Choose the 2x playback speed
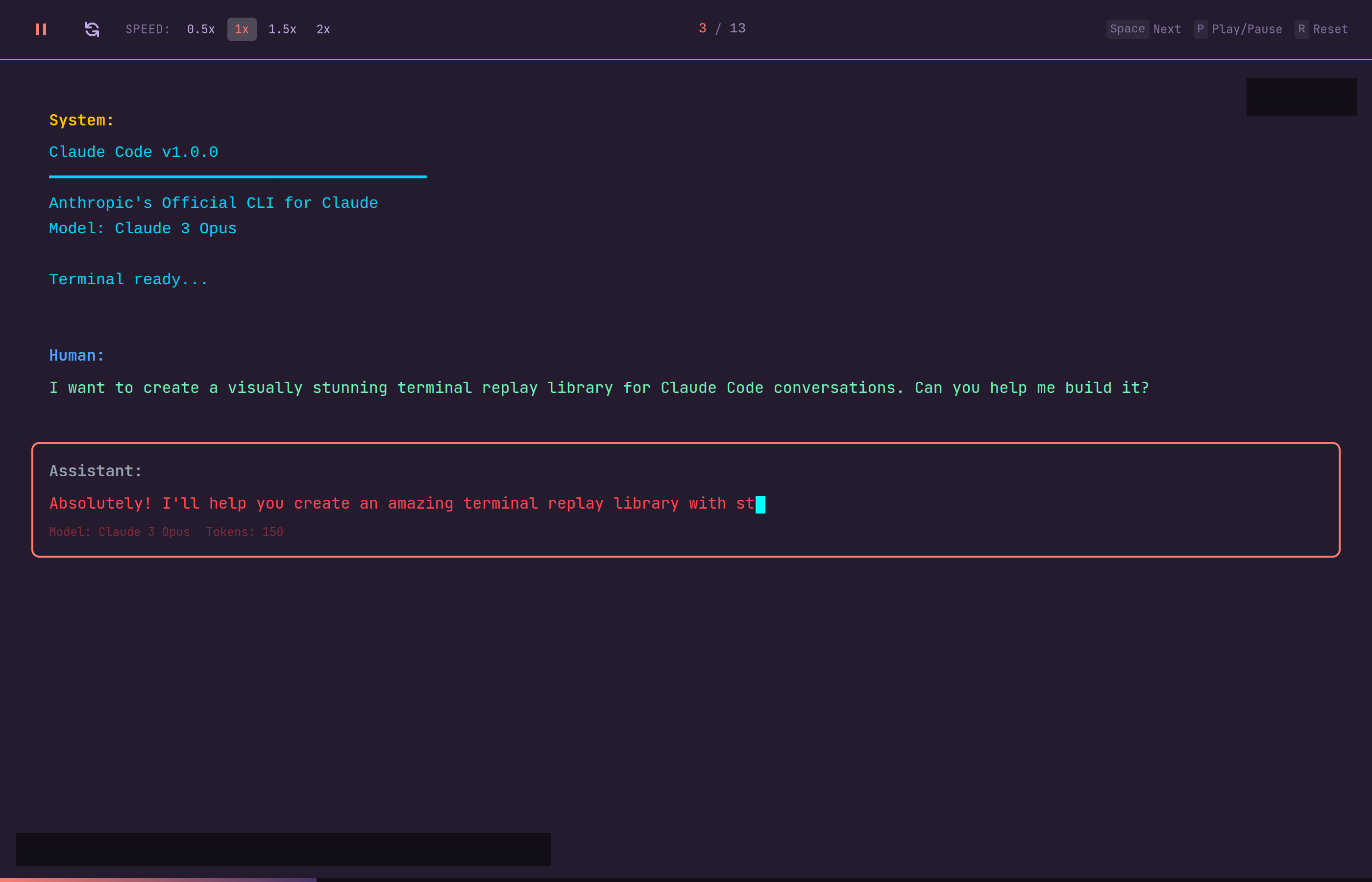 click(x=323, y=29)
